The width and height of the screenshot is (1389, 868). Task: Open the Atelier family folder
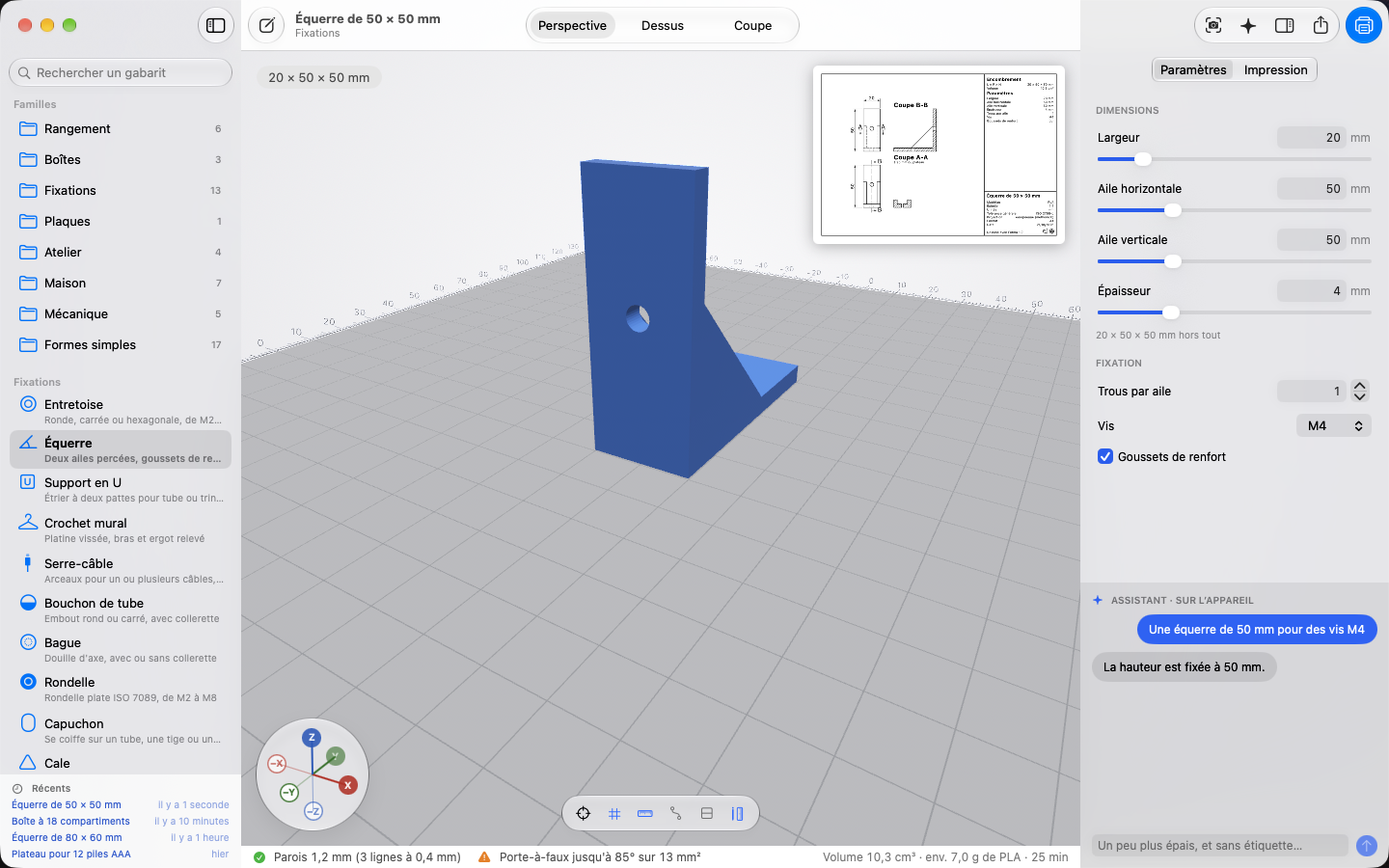pos(121,252)
